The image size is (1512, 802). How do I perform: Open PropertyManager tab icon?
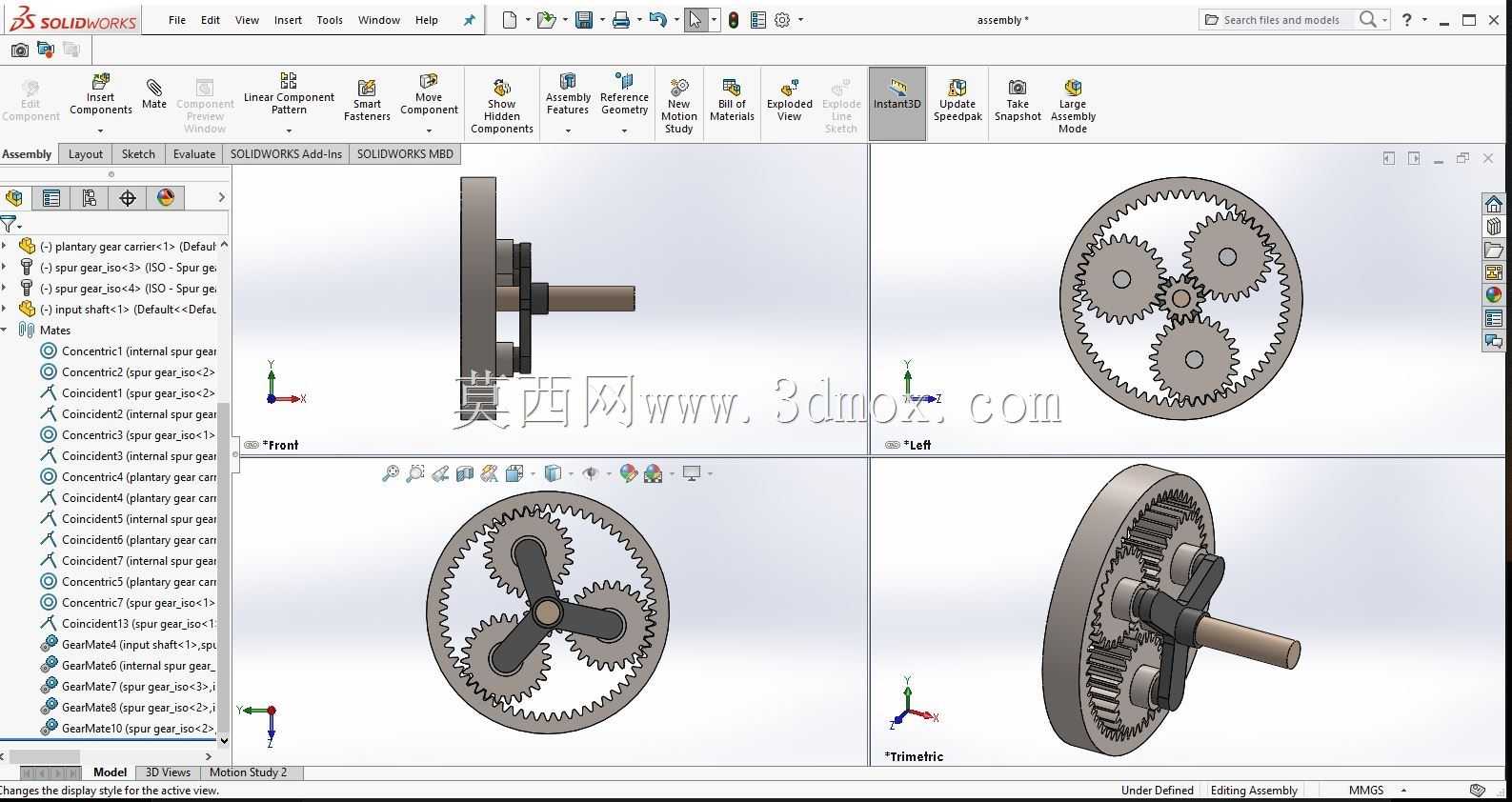point(51,198)
